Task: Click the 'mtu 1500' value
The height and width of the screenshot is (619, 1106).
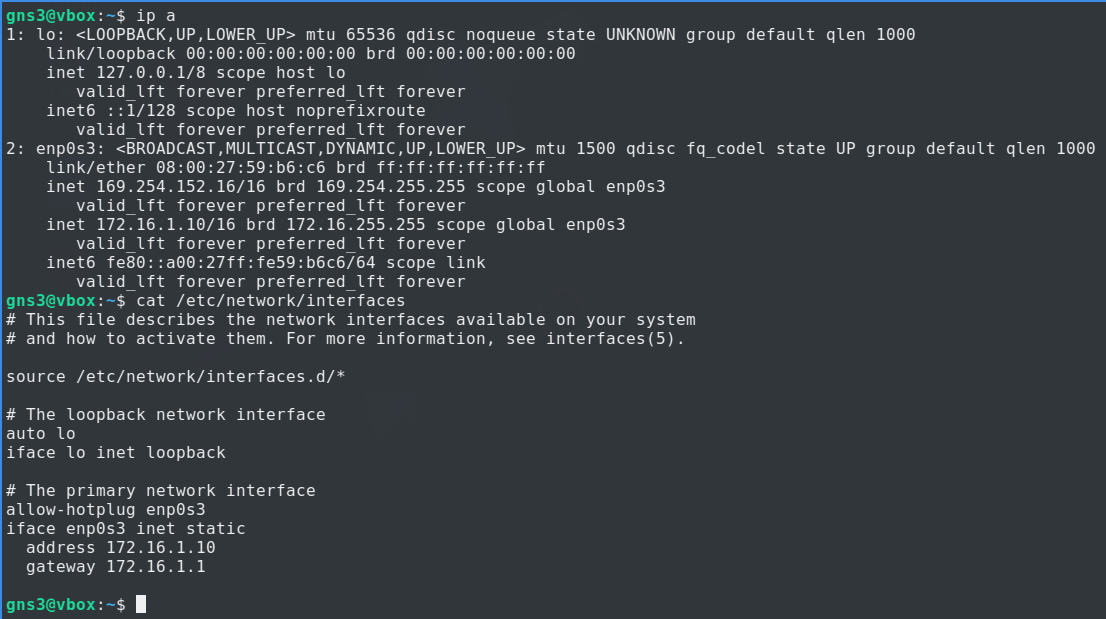Action: pyautogui.click(x=571, y=149)
